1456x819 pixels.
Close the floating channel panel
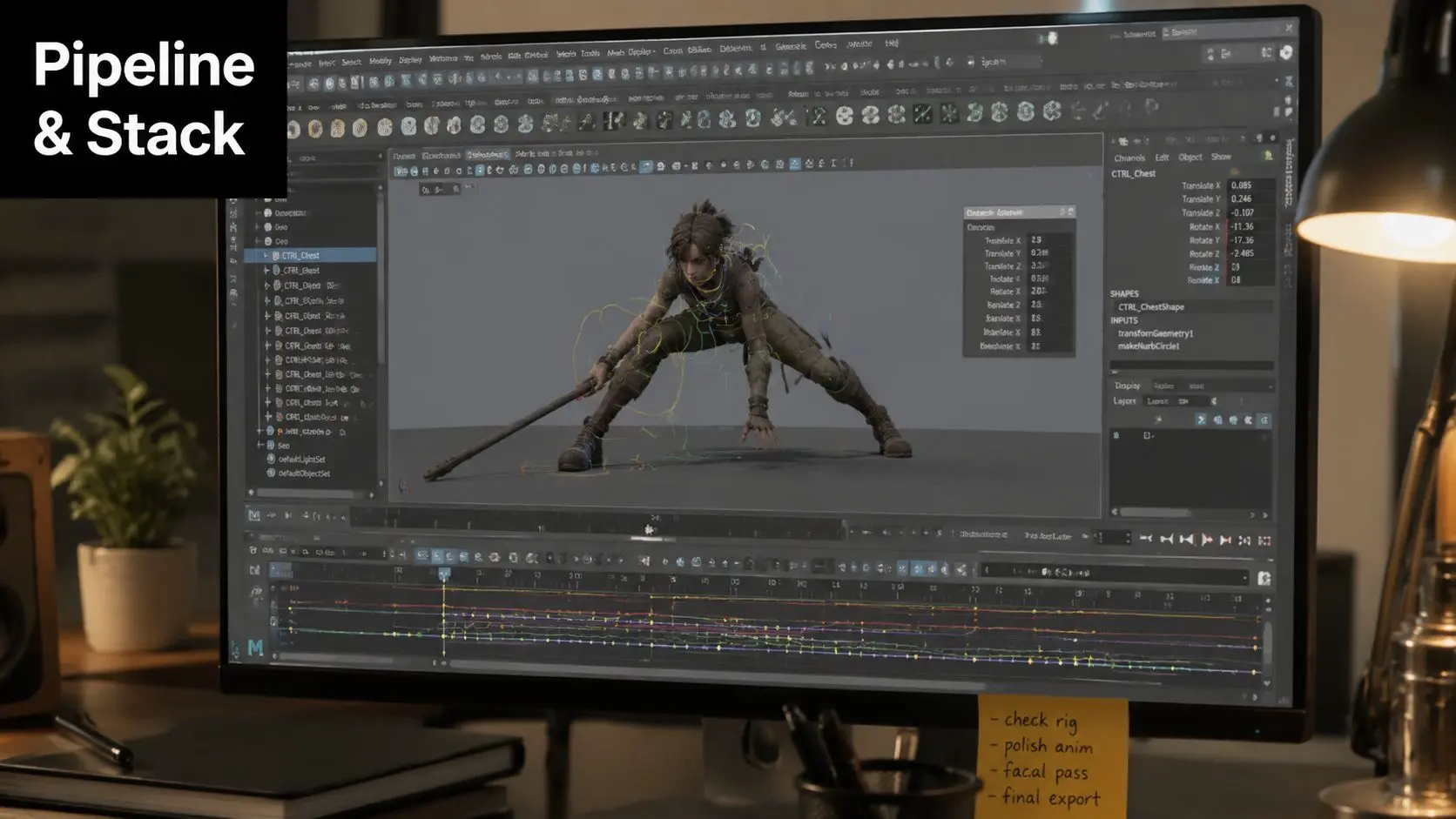point(1071,212)
